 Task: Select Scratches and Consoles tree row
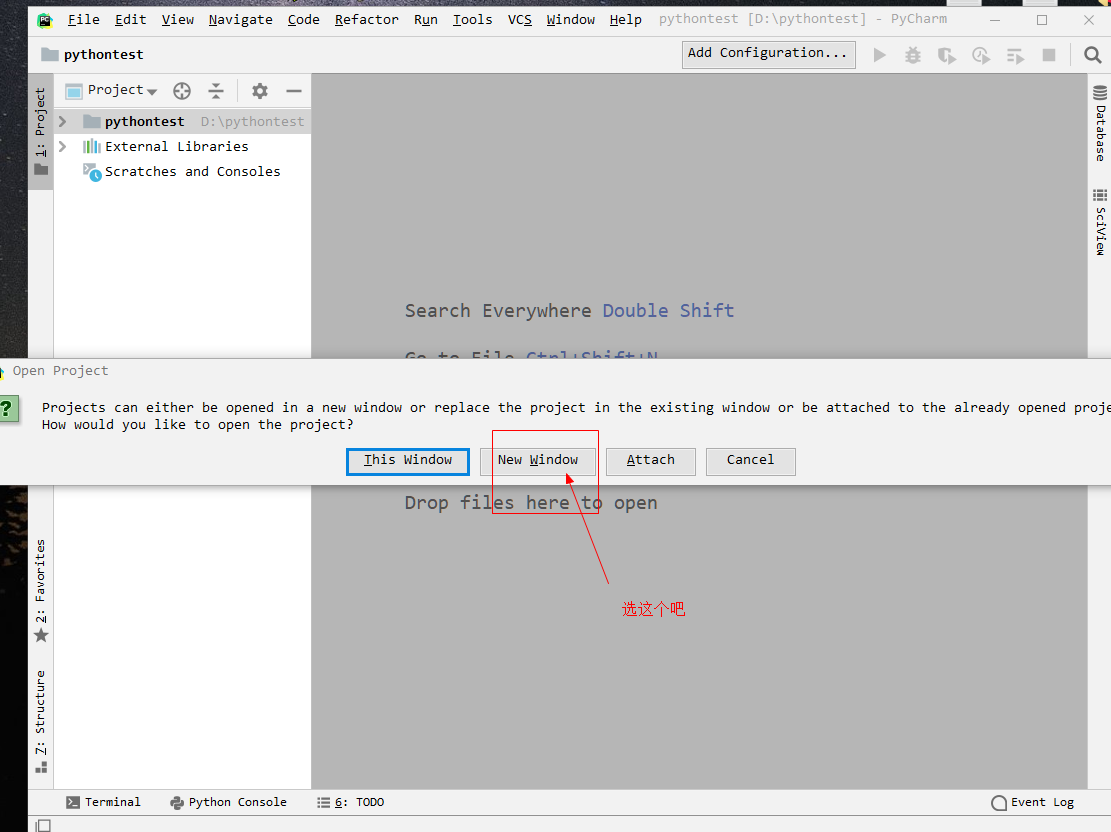pyautogui.click(x=182, y=172)
